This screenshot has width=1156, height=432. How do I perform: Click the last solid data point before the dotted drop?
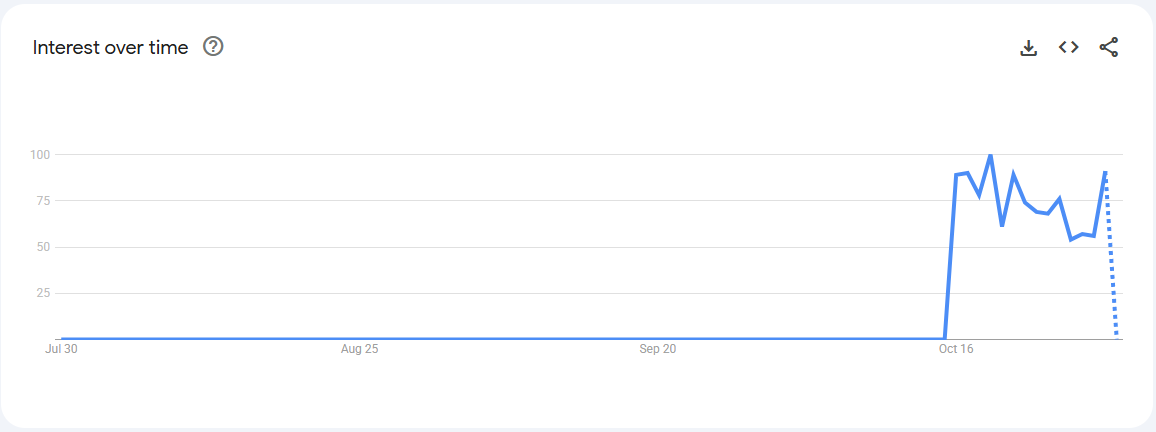[1105, 172]
